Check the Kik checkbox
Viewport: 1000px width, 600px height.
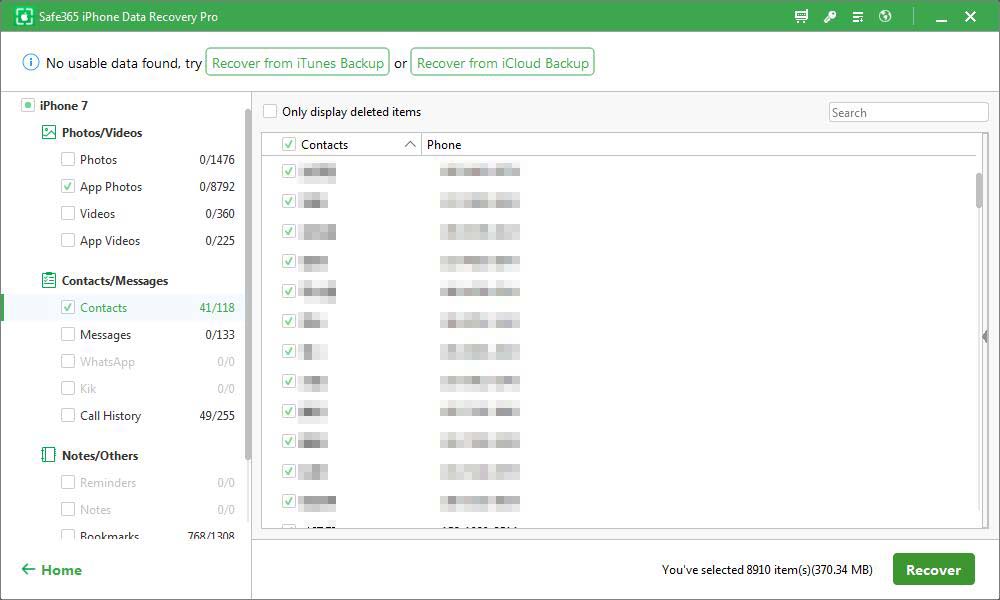(x=68, y=388)
